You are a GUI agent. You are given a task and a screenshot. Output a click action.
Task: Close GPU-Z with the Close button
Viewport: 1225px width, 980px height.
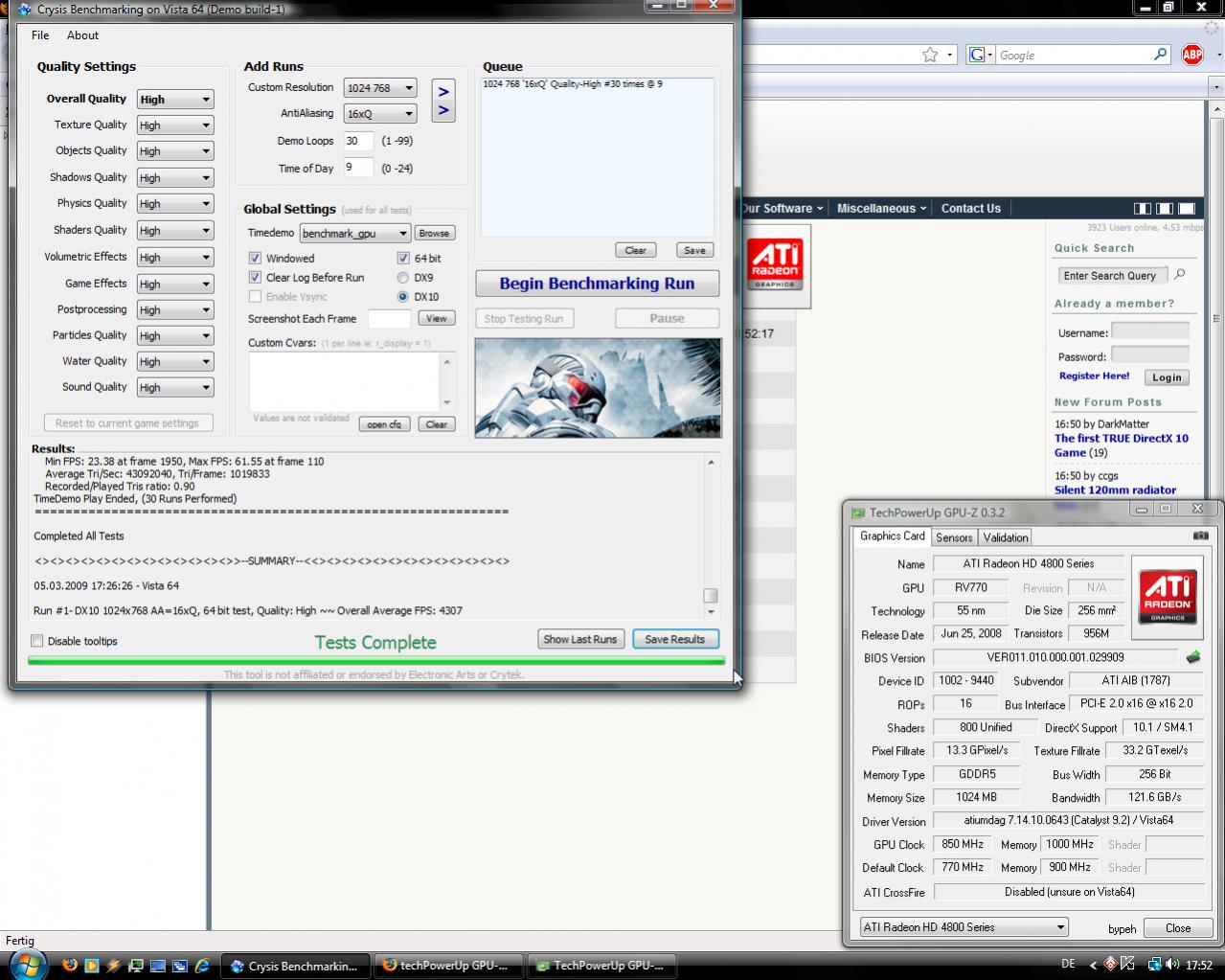pos(1178,927)
